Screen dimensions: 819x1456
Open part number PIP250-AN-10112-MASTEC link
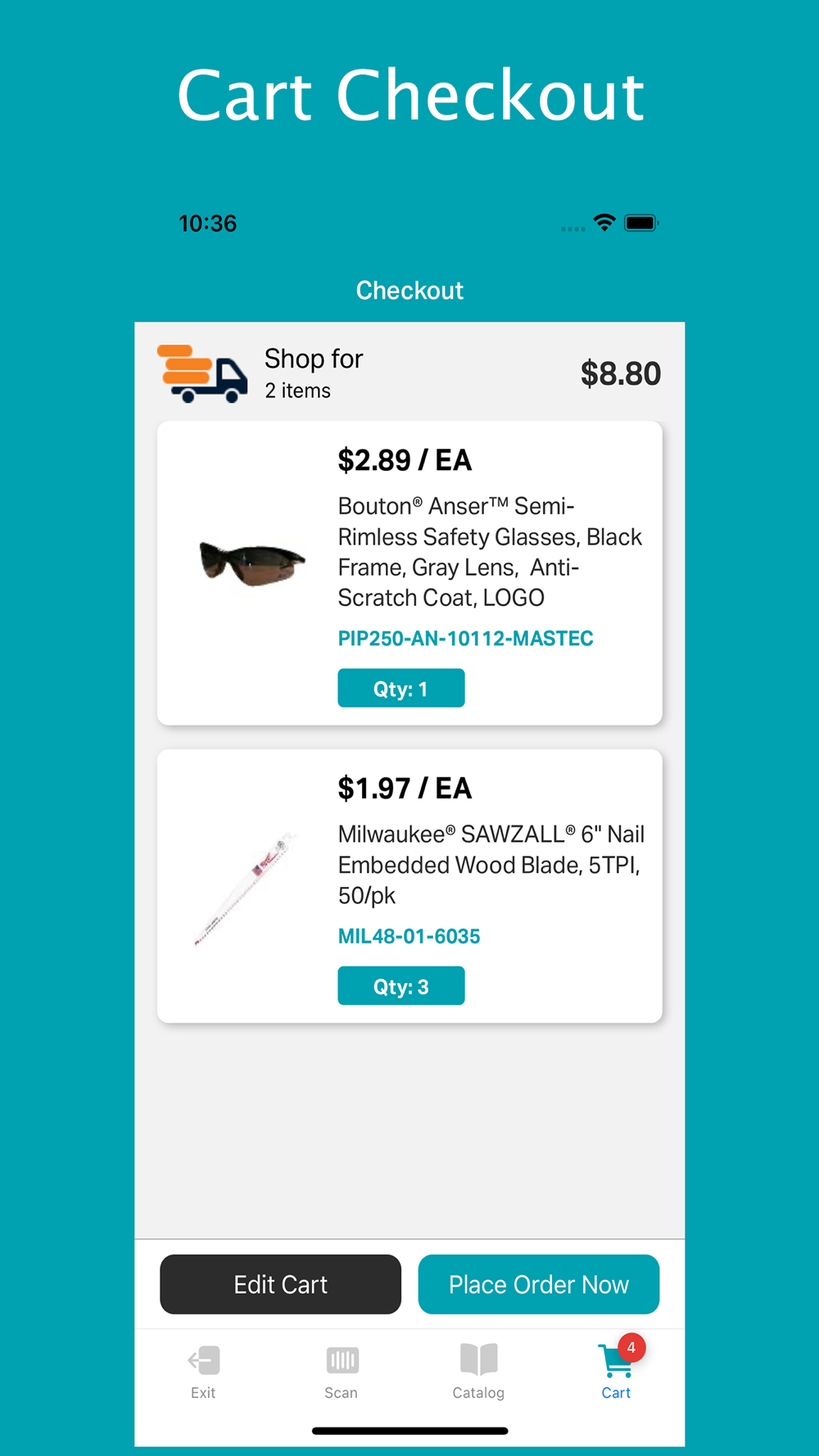click(x=465, y=639)
